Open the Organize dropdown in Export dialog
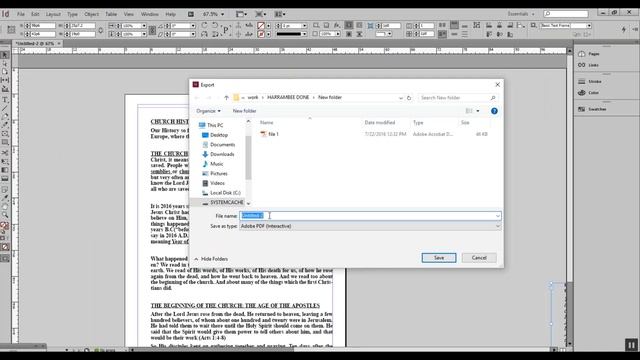 tap(208, 111)
